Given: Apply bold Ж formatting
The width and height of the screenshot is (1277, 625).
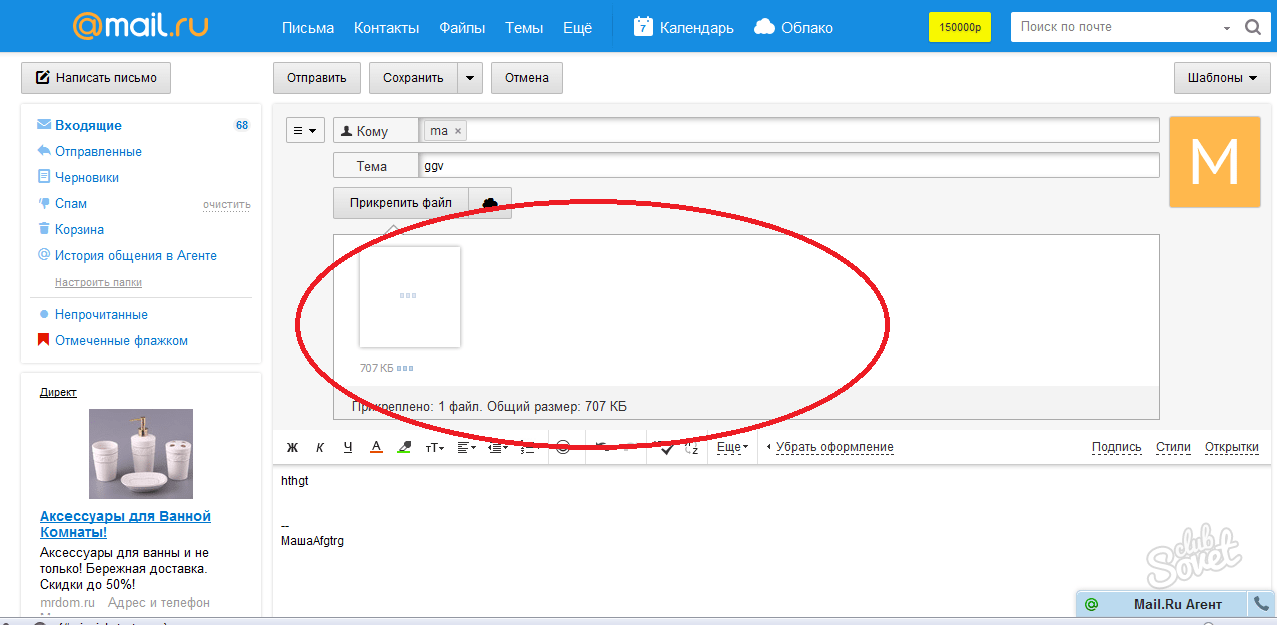Looking at the screenshot, I should coord(293,448).
